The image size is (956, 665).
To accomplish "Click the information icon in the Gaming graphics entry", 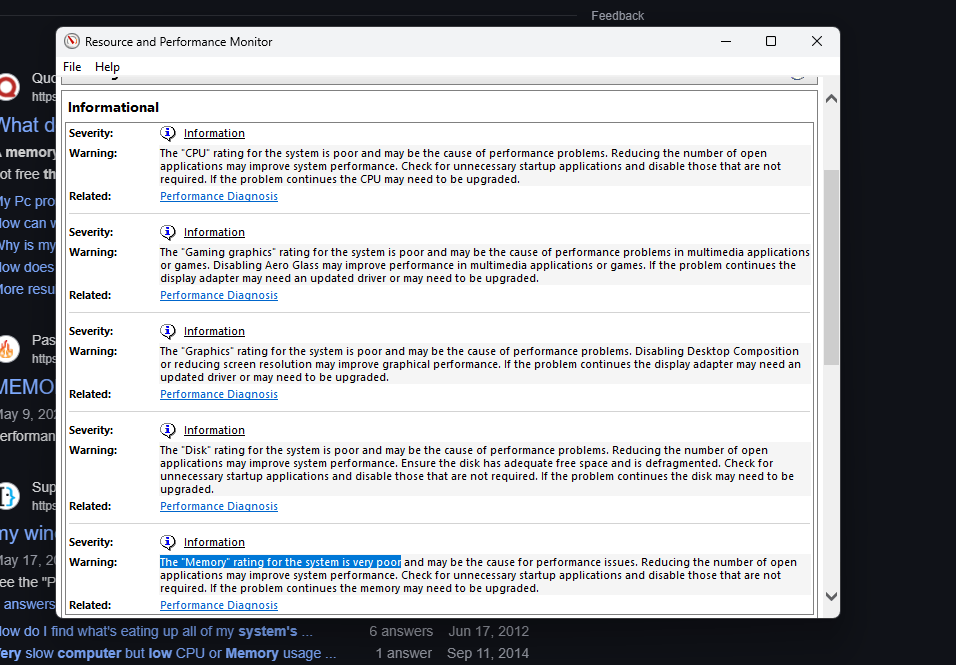I will [168, 232].
